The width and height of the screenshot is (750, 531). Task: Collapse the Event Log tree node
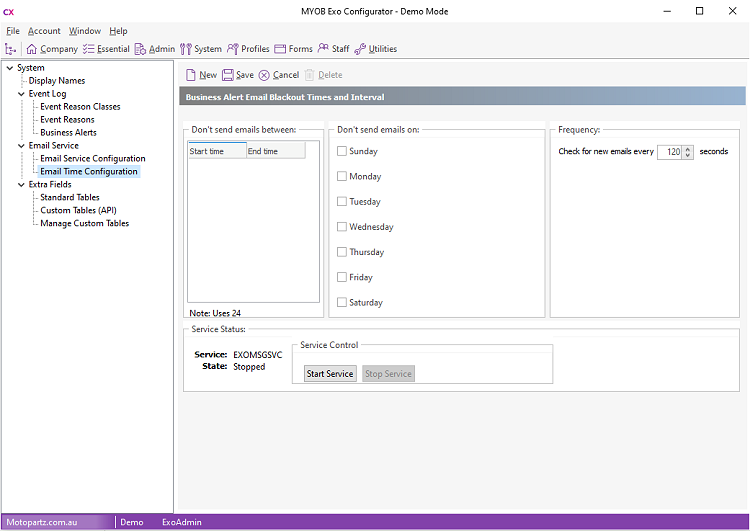tap(21, 94)
